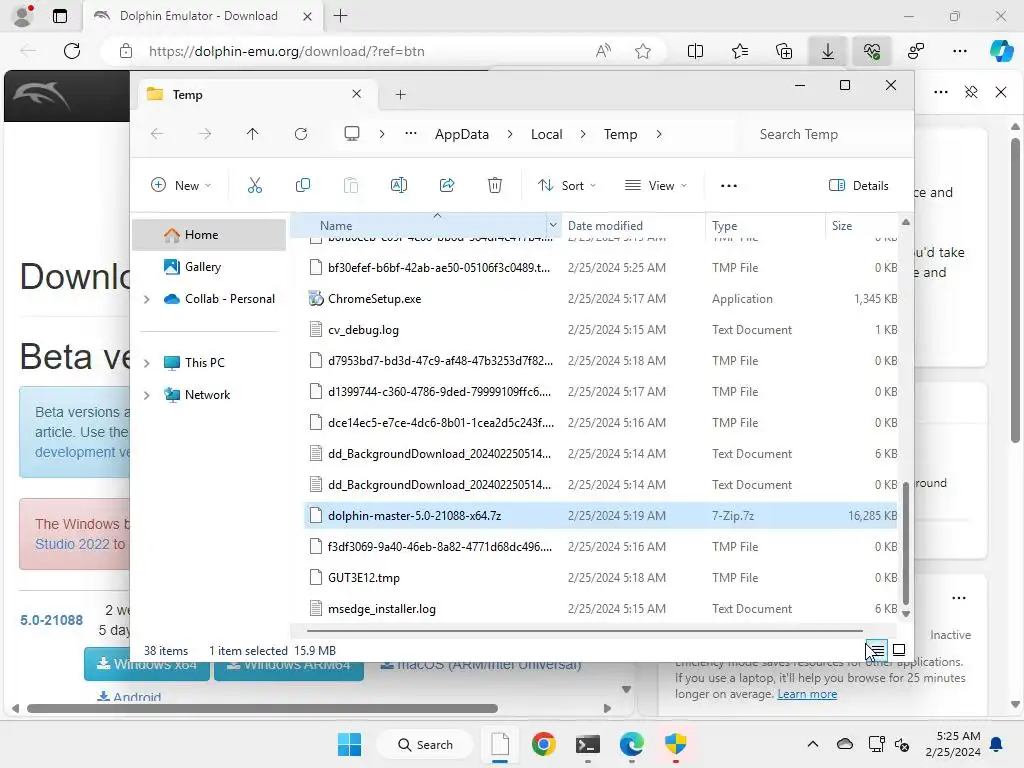Refresh the Temp folder view
Viewport: 1024px width, 768px height.
pyautogui.click(x=301, y=134)
